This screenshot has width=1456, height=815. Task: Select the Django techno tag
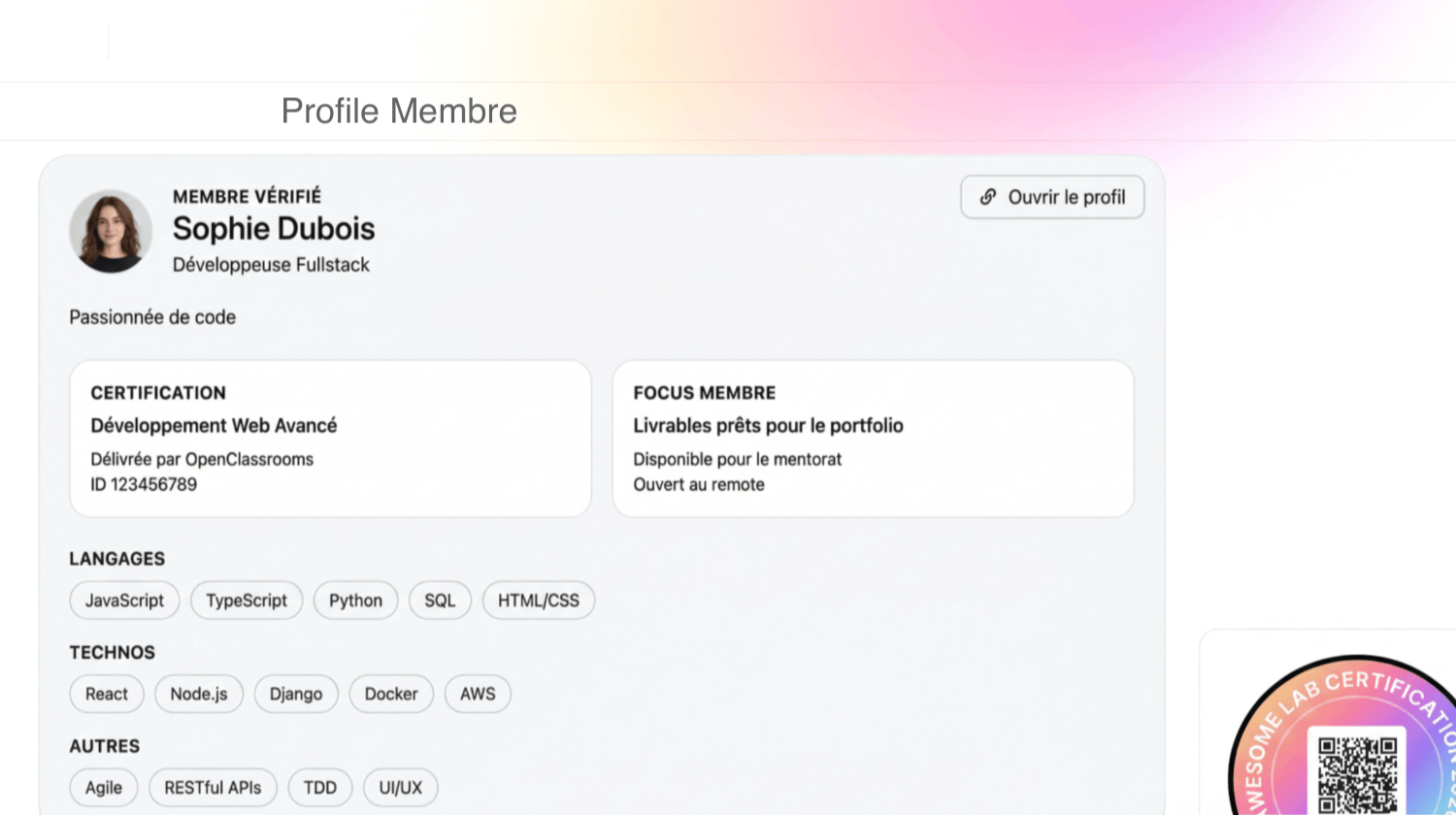coord(296,694)
